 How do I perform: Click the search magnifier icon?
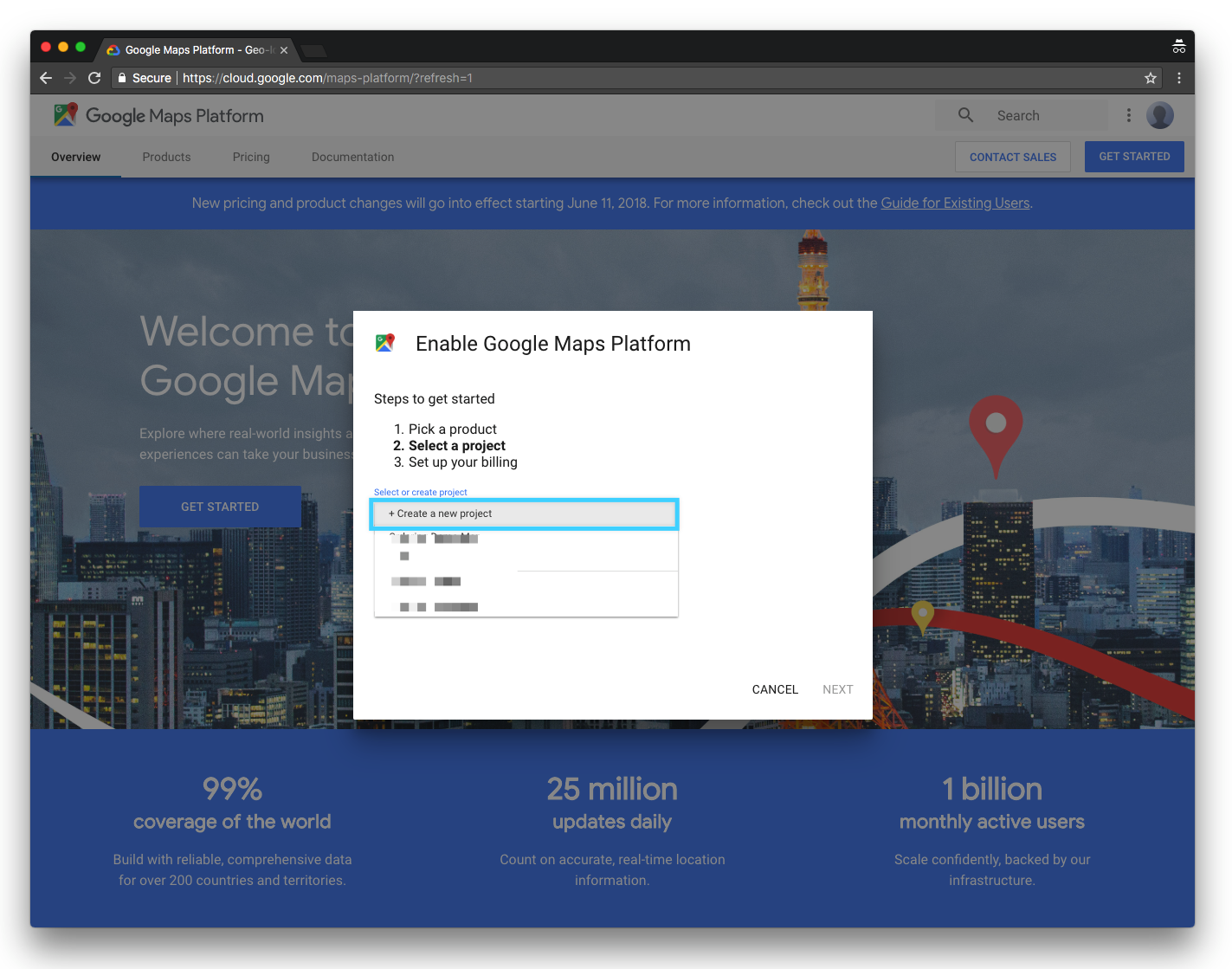pos(965,114)
